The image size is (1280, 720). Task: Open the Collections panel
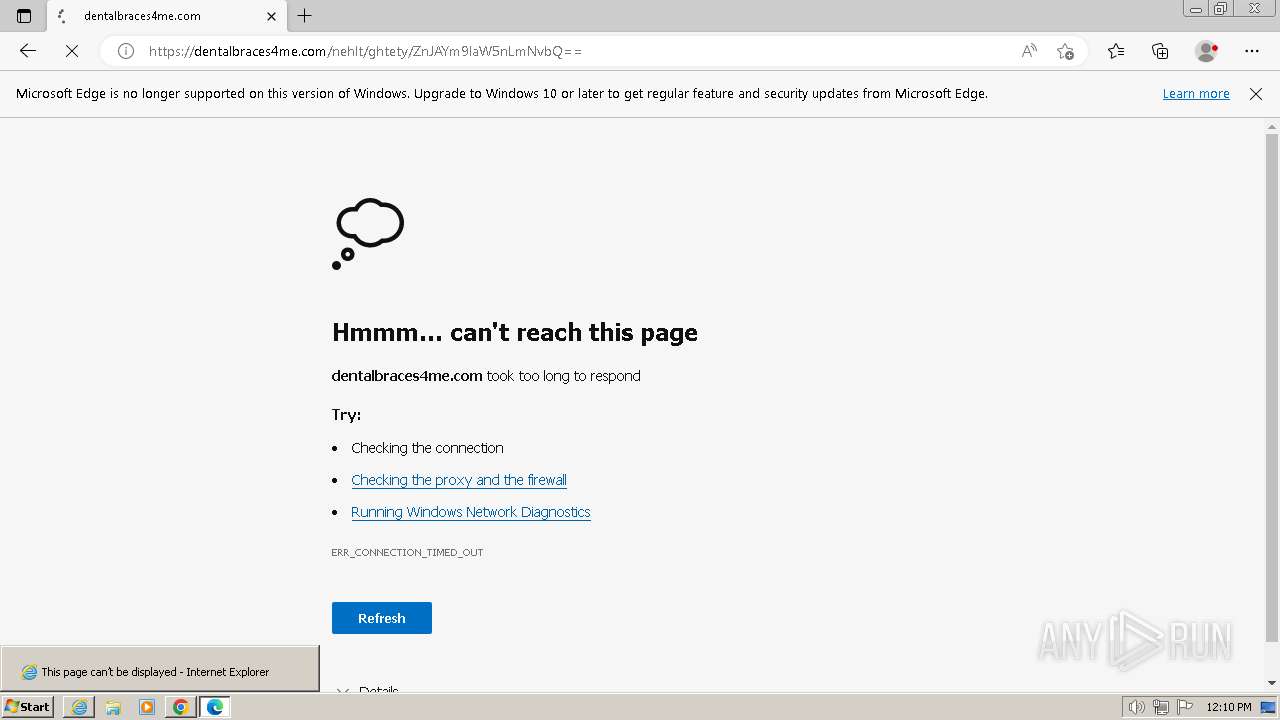[1160, 51]
